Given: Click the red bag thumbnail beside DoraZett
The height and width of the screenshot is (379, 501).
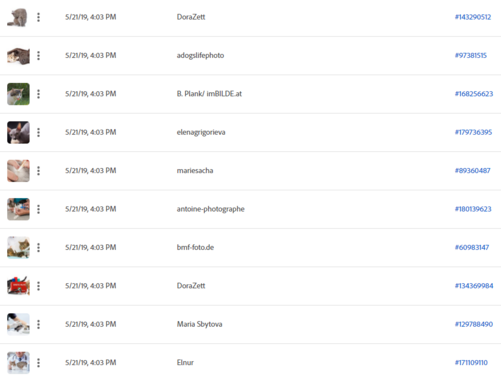Looking at the screenshot, I should 18,286.
